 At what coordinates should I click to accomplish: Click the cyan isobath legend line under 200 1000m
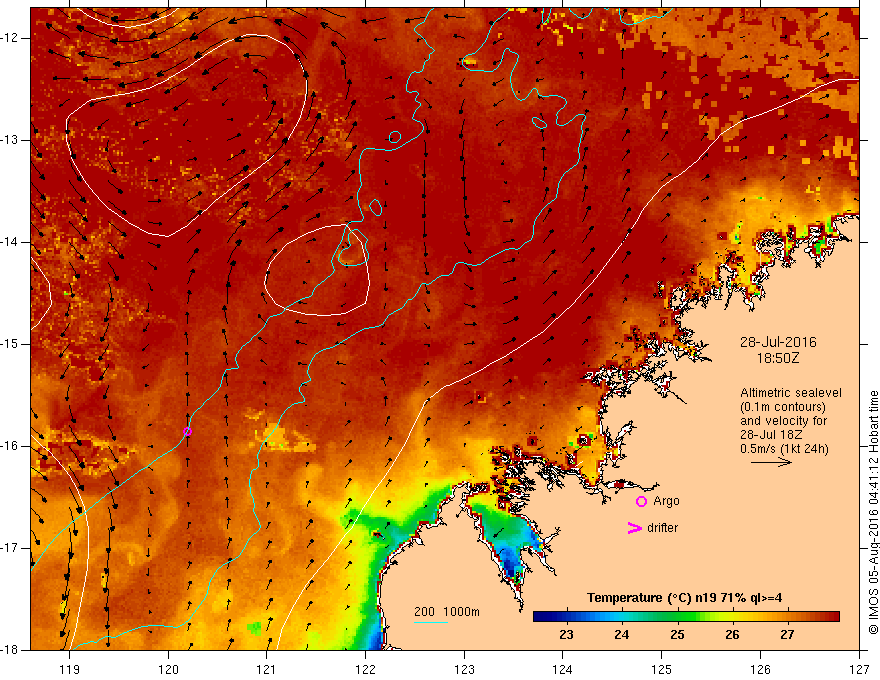(430, 622)
